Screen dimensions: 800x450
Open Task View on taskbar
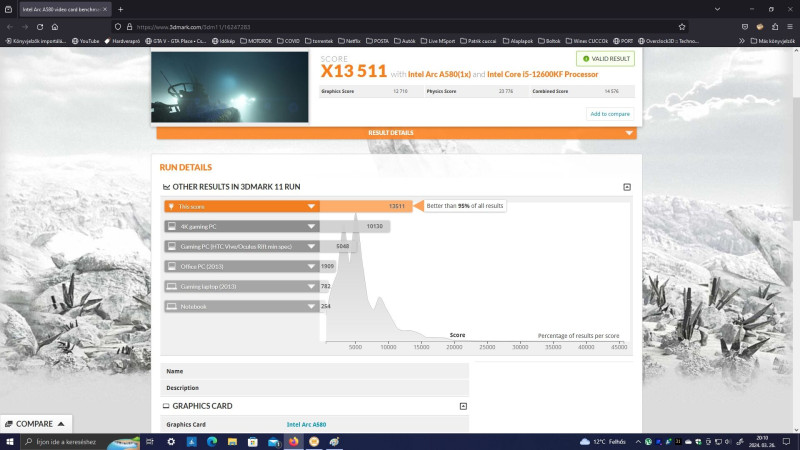(150, 442)
